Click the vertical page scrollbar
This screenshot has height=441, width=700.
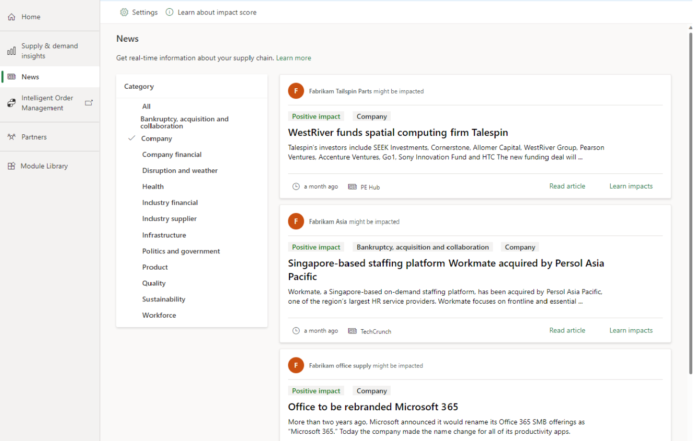click(x=691, y=203)
